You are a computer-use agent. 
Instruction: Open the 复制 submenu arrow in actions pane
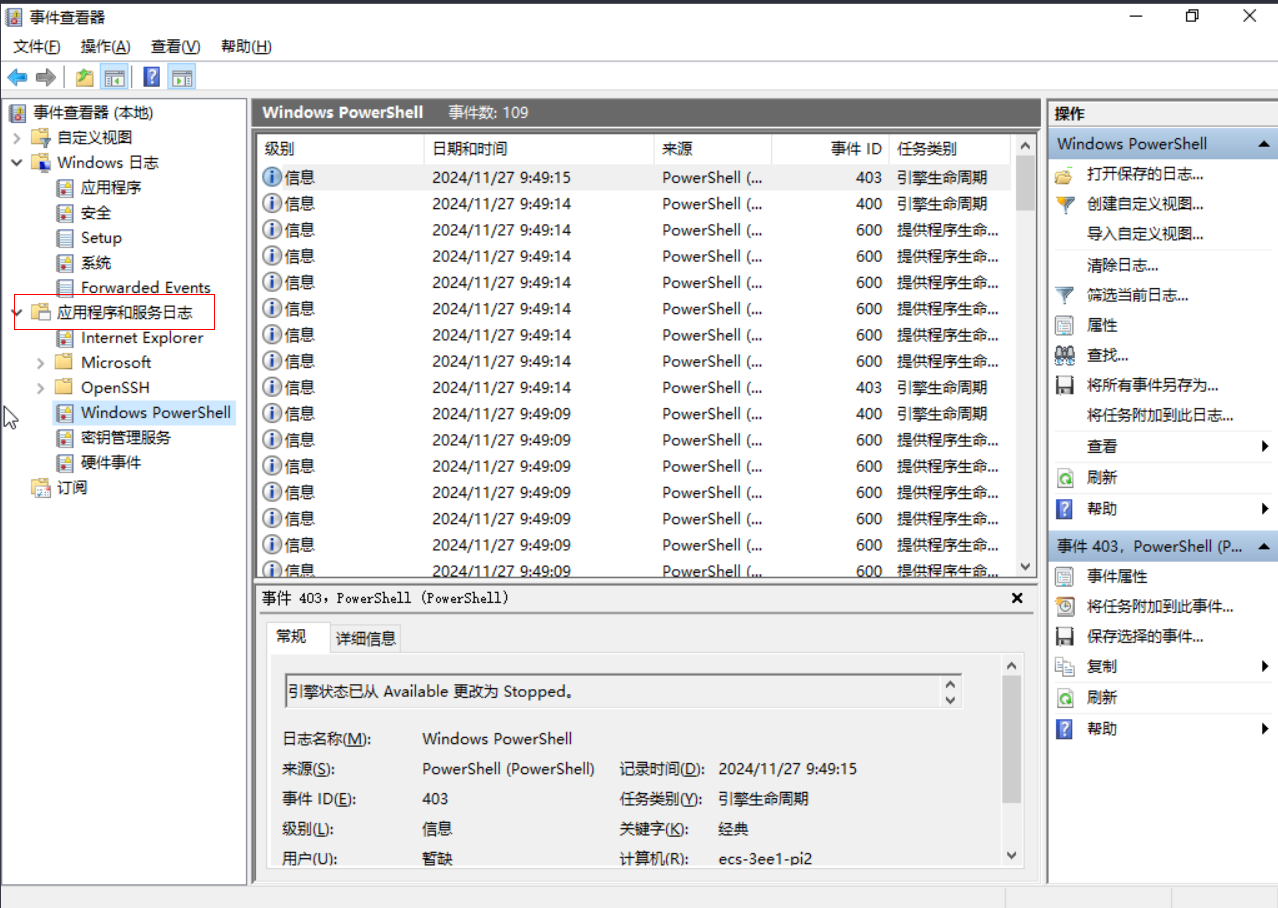pos(1266,666)
